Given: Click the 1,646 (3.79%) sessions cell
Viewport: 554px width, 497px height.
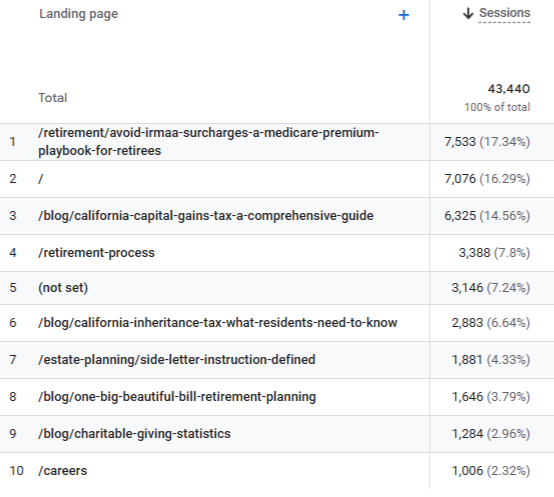Looking at the screenshot, I should pos(491,397).
